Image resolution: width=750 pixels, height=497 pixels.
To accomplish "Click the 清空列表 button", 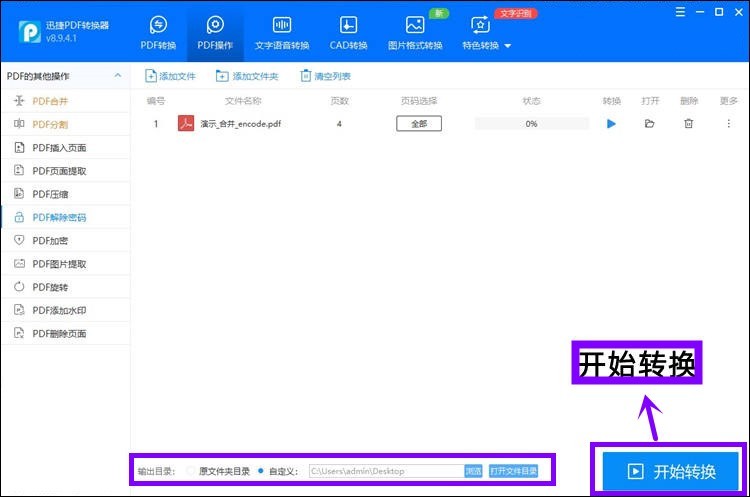I will [x=325, y=76].
